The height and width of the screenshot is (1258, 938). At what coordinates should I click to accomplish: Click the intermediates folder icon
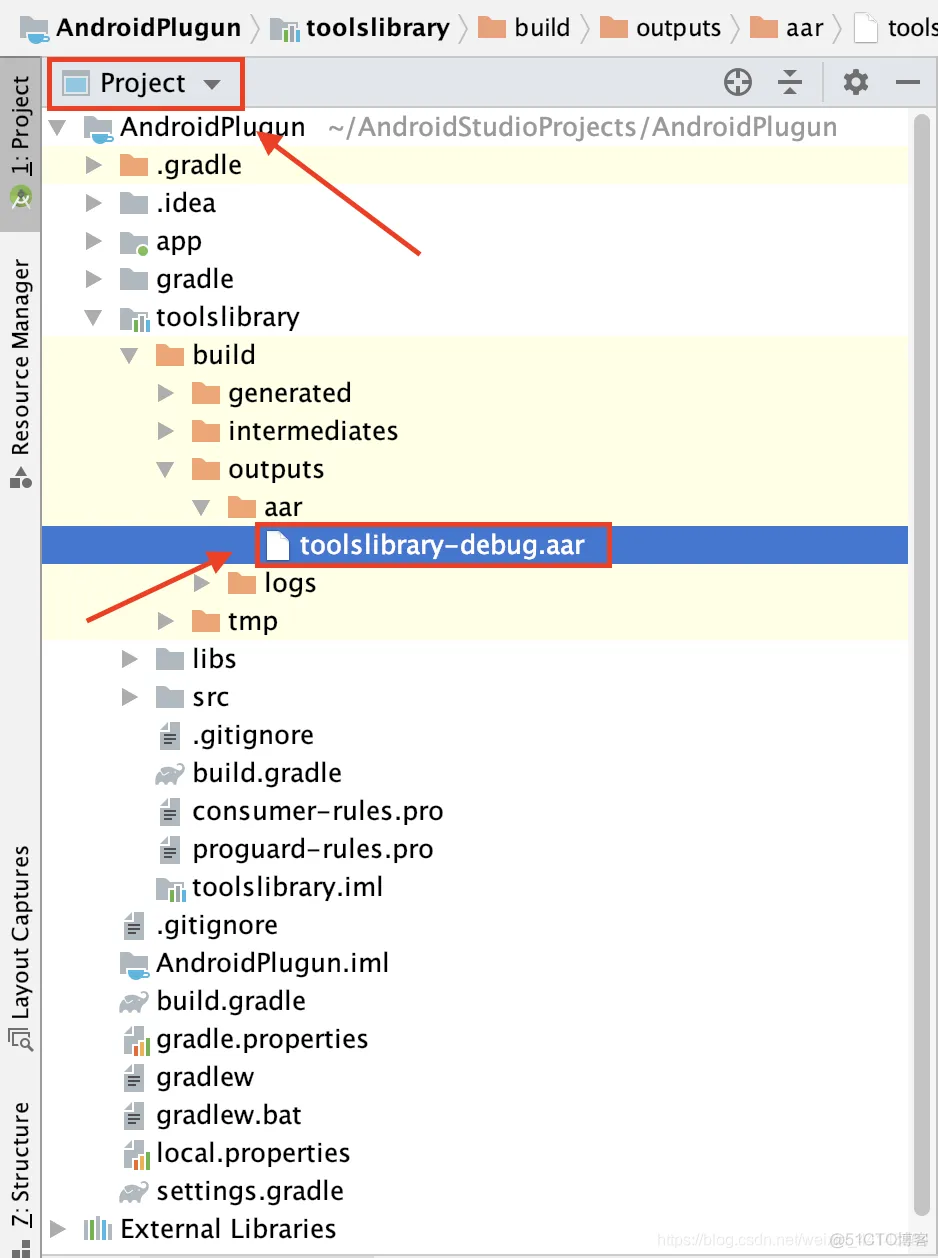tap(206, 431)
